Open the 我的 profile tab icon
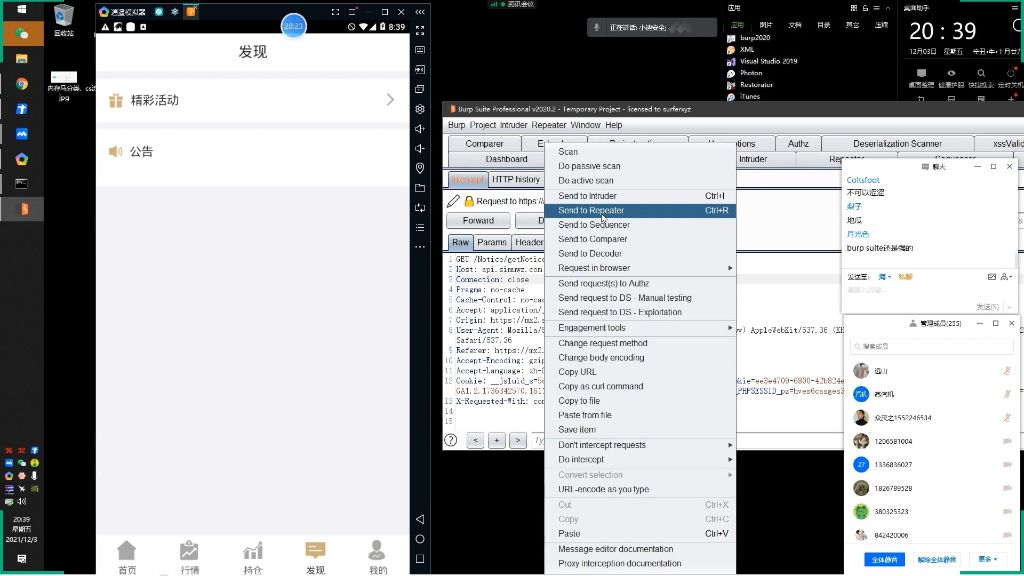Screen dimensions: 1024x576 point(377,551)
